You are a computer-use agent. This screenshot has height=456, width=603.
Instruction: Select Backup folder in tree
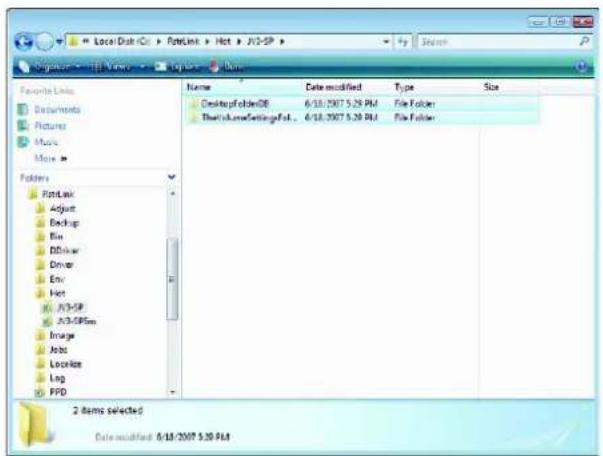64,223
